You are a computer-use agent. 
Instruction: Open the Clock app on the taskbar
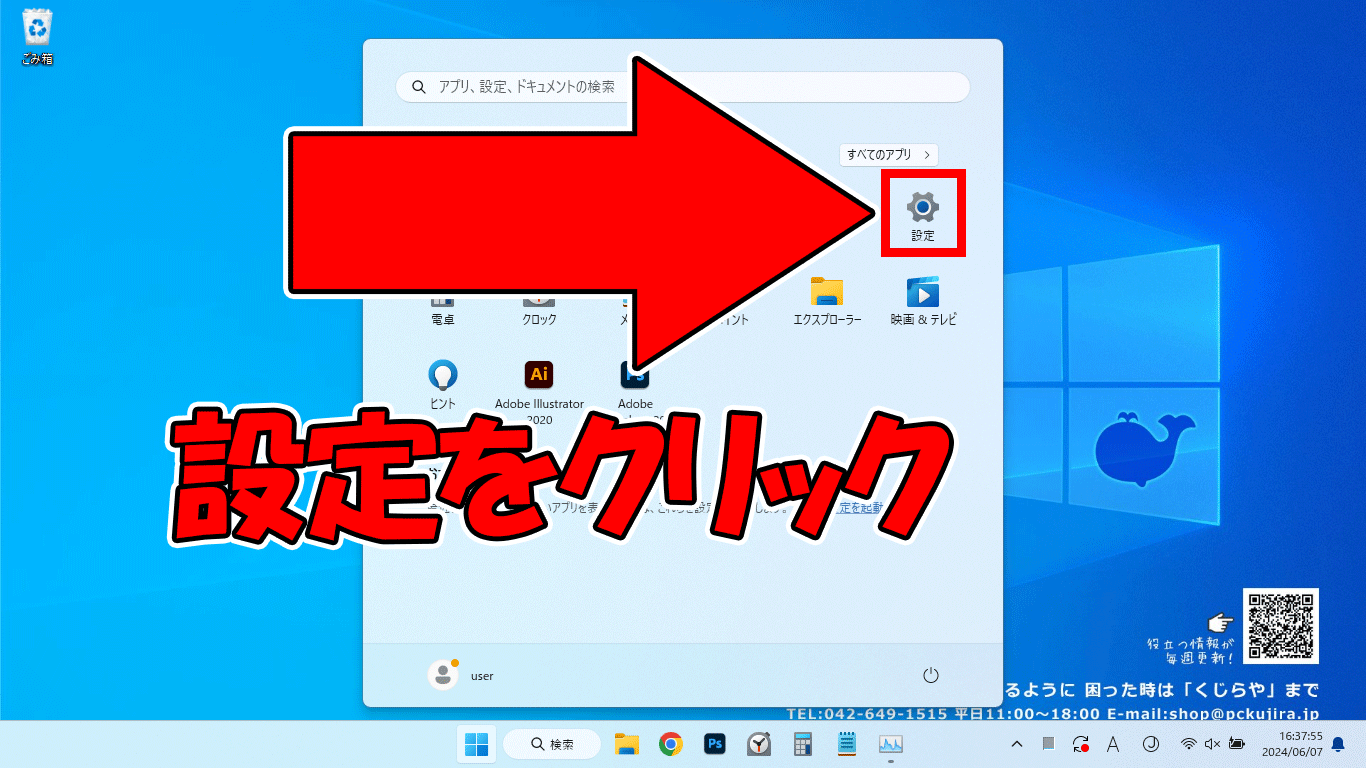(x=759, y=744)
